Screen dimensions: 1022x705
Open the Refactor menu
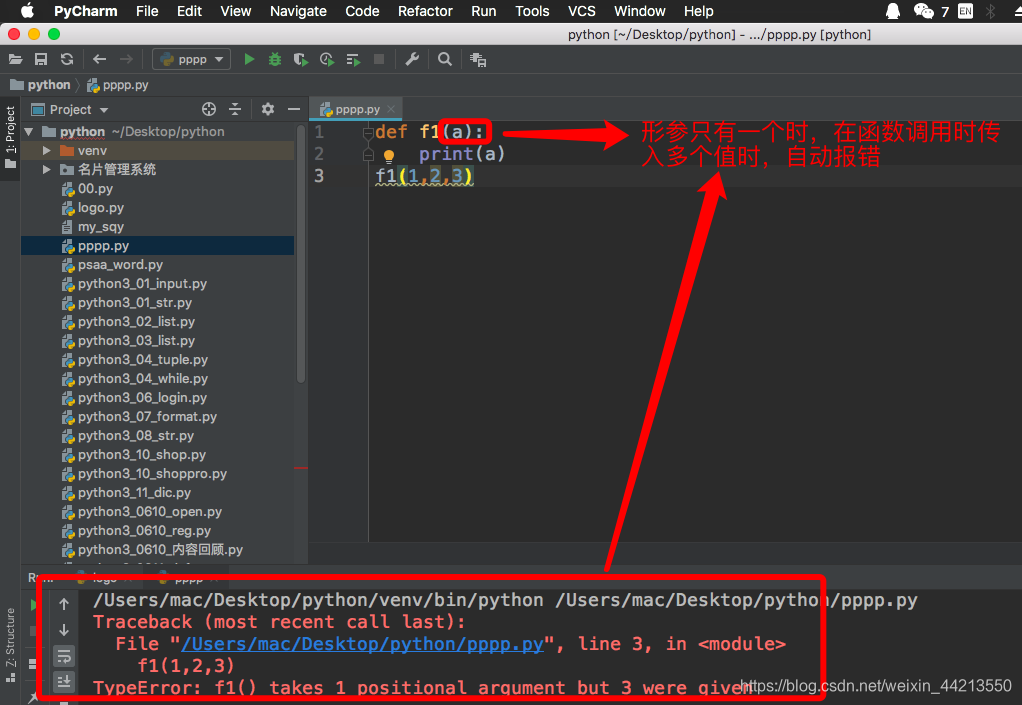click(x=425, y=11)
